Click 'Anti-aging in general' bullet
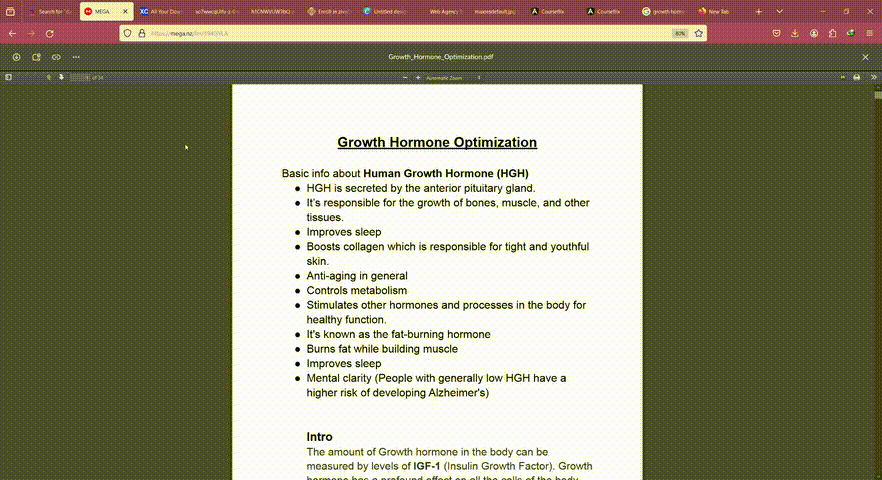Viewport: 882px width, 480px height. pos(357,276)
